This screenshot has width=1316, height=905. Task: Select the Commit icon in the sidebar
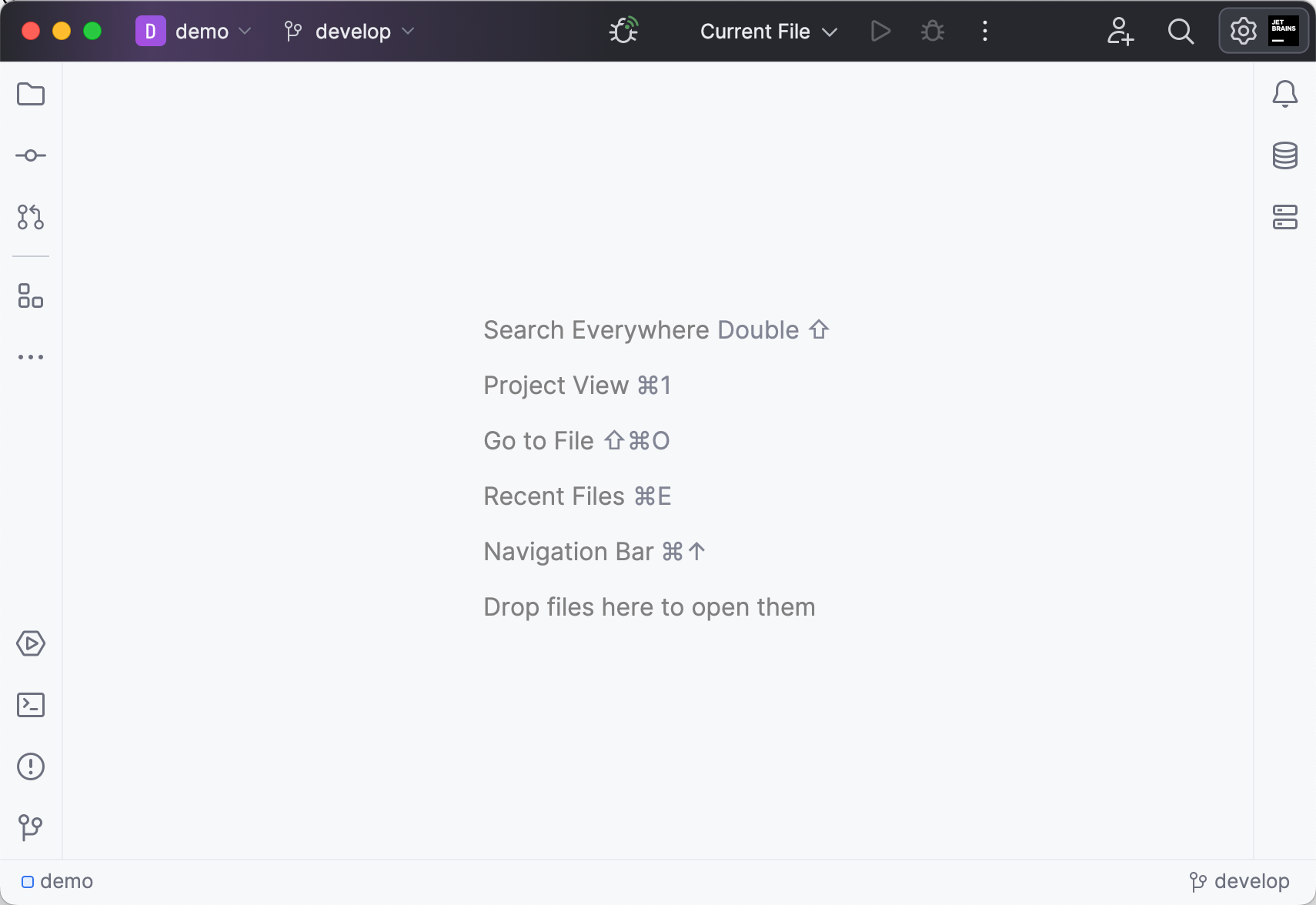pos(30,155)
